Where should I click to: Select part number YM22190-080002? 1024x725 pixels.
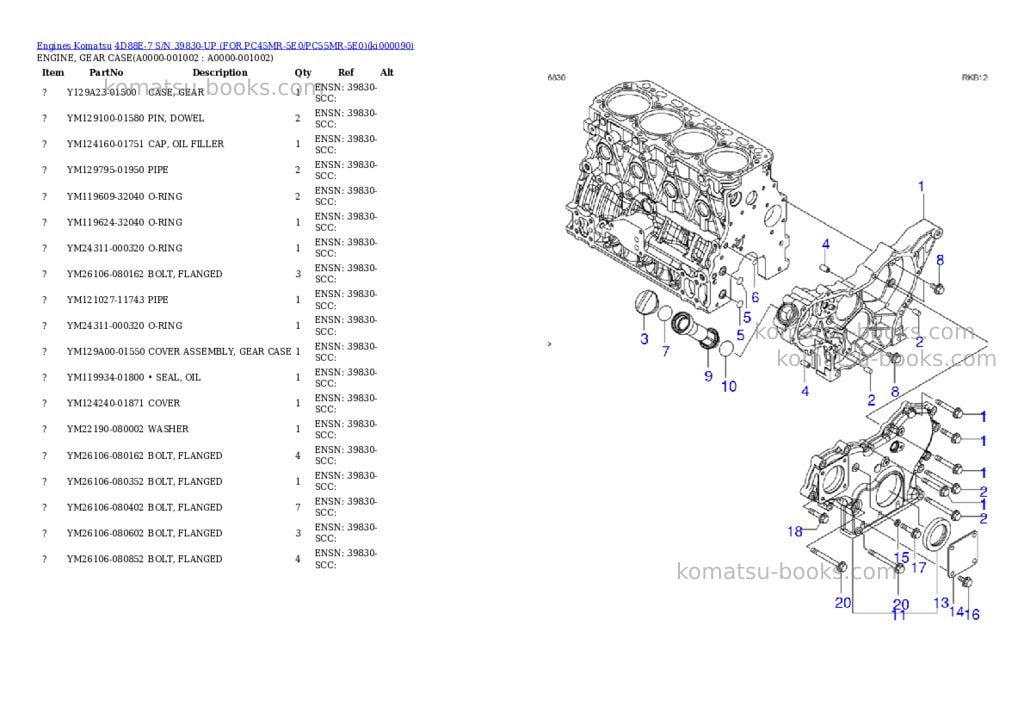pos(105,429)
